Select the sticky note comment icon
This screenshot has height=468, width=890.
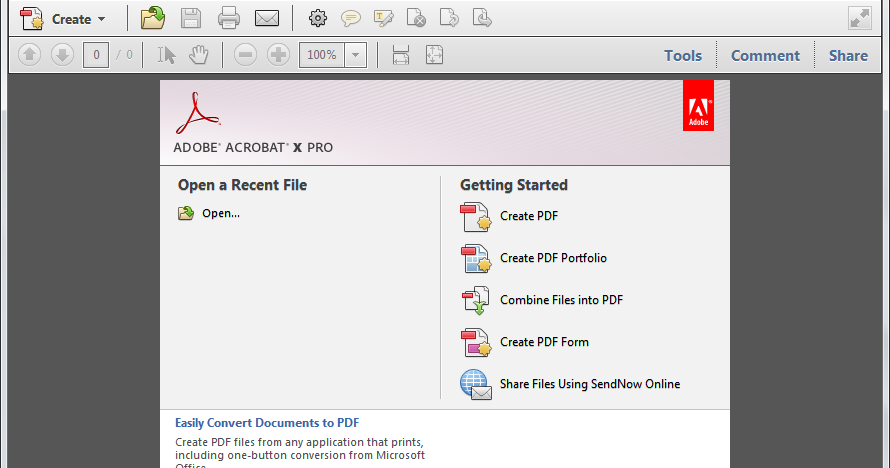click(x=350, y=19)
